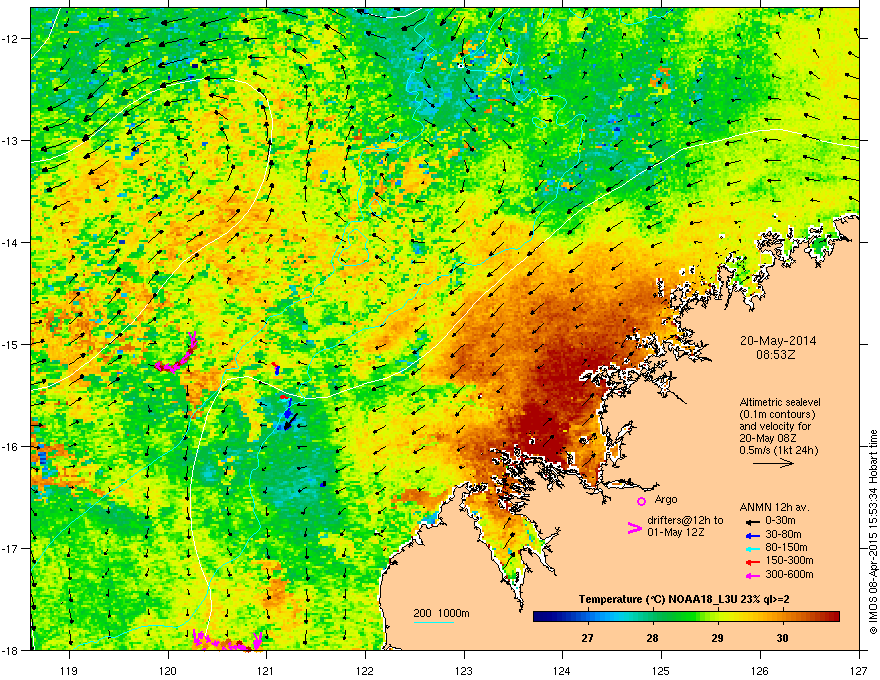The height and width of the screenshot is (680, 880).
Task: Click the '01-May 12Z' legend text
Action: [676, 532]
